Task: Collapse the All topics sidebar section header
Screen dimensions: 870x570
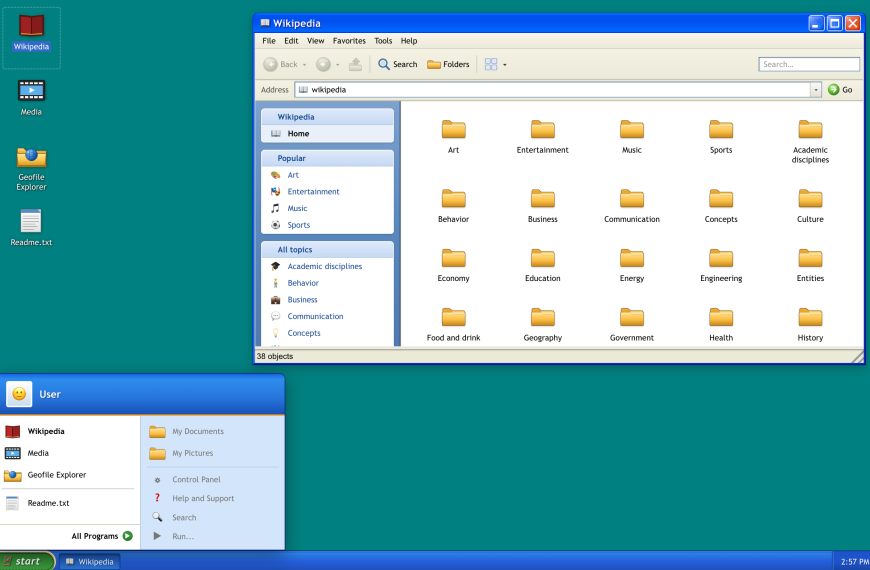Action: [327, 250]
